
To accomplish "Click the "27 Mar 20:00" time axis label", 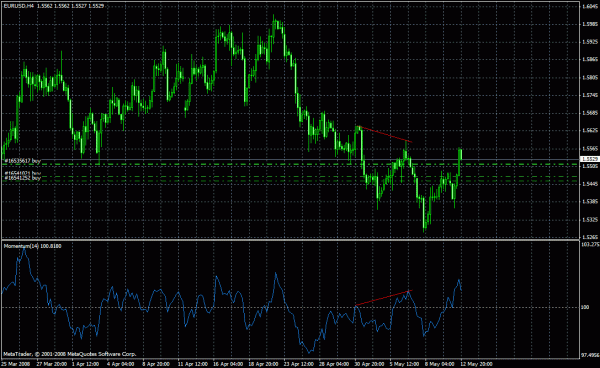I will pos(52,364).
